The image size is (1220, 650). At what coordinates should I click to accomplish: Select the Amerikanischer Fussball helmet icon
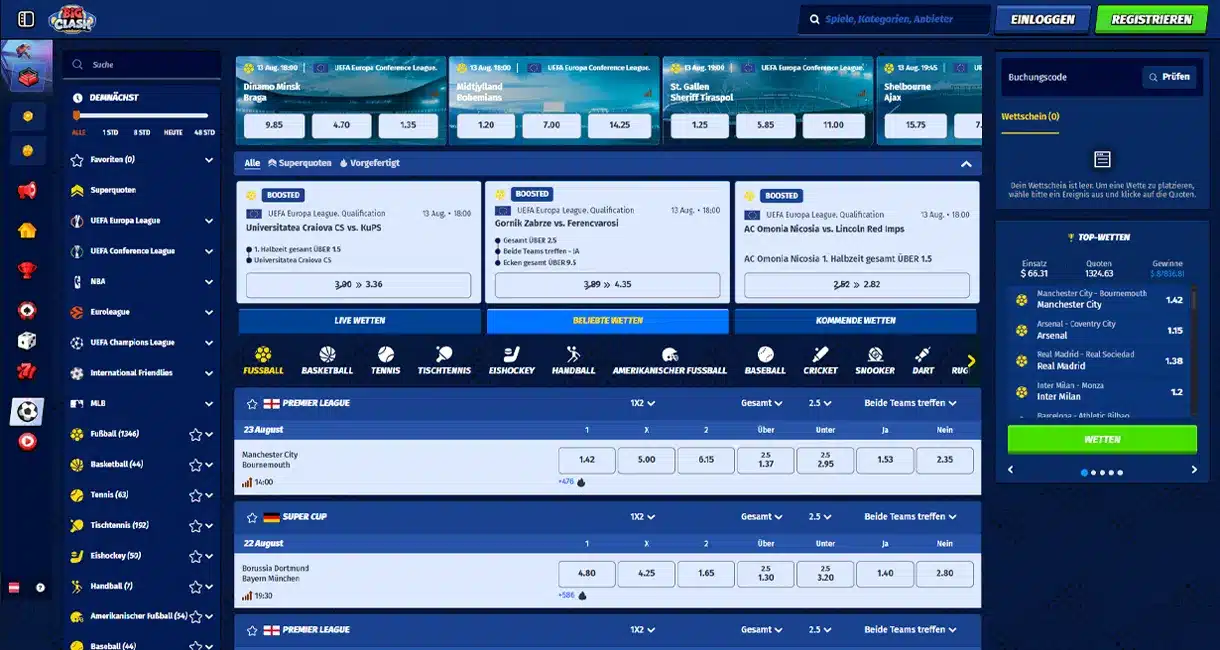coord(670,355)
